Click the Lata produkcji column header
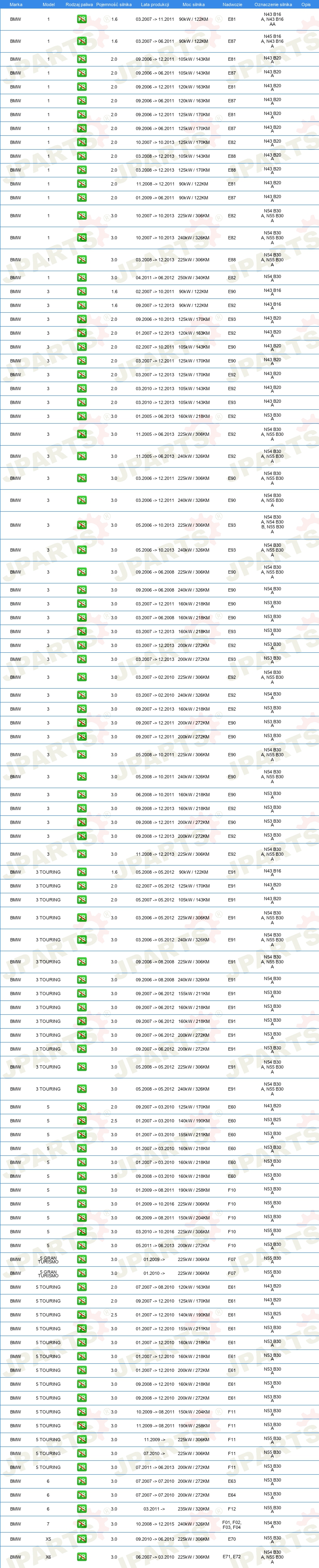This screenshot has height=1568, width=319. point(155,4)
